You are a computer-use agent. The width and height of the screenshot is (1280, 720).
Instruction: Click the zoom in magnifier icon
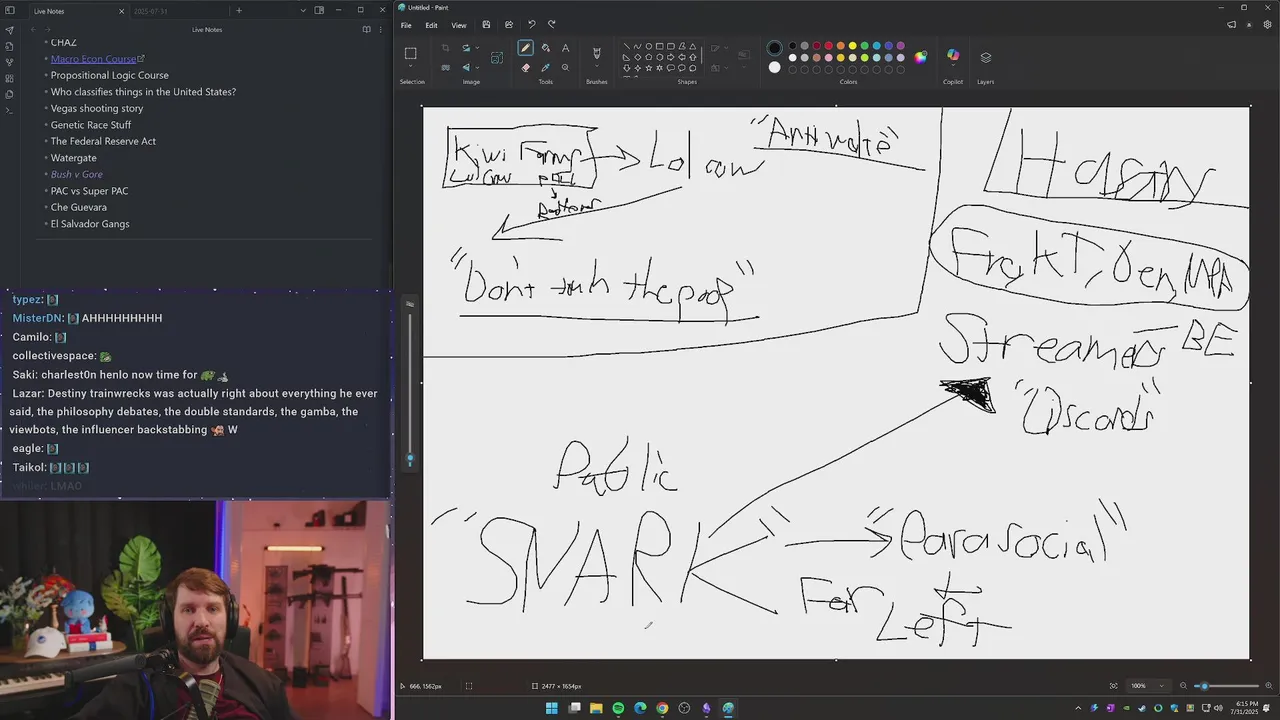pyautogui.click(x=1269, y=686)
